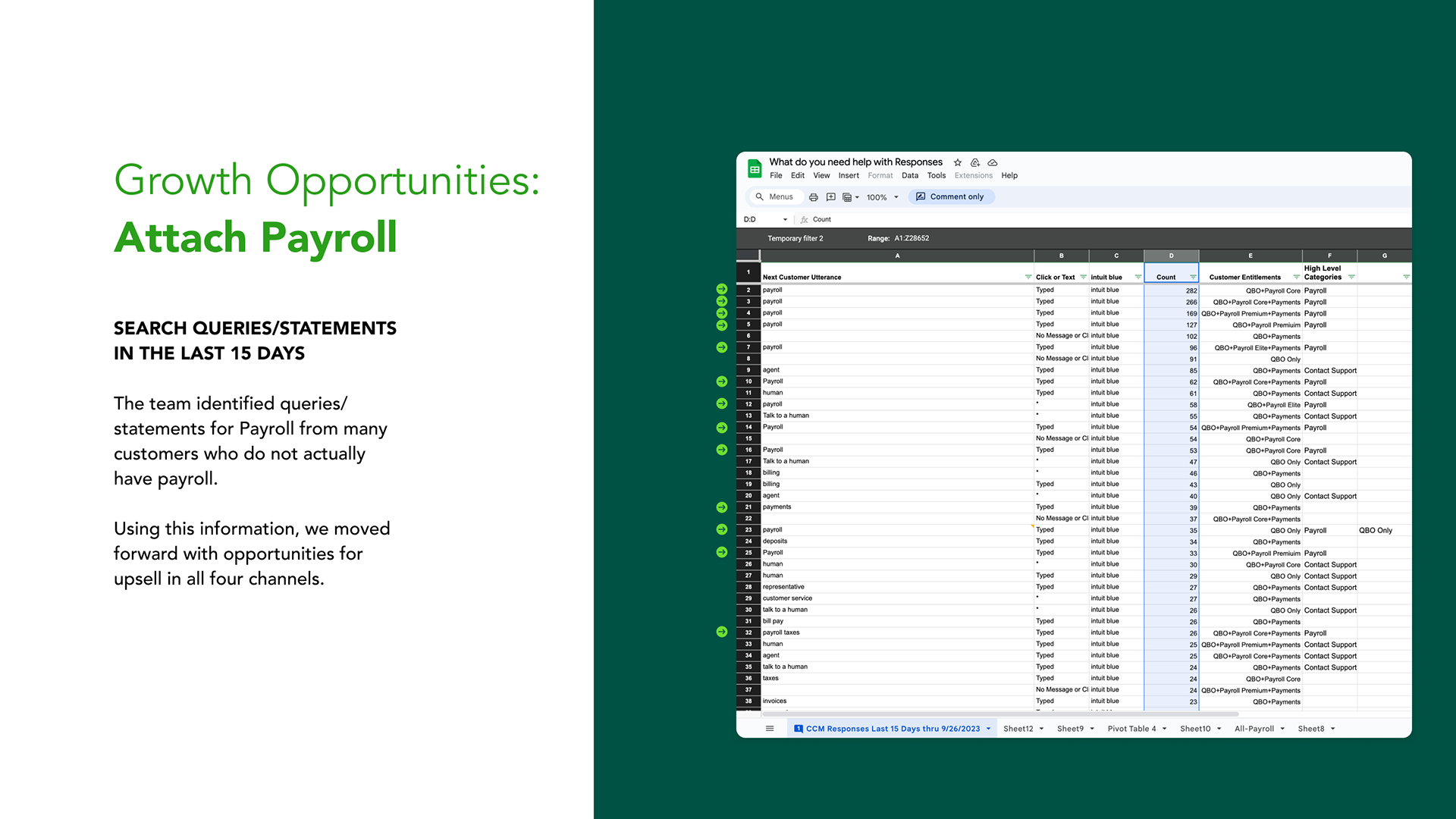Open the name box dropdown arrow
The height and width of the screenshot is (819, 1456).
785,220
